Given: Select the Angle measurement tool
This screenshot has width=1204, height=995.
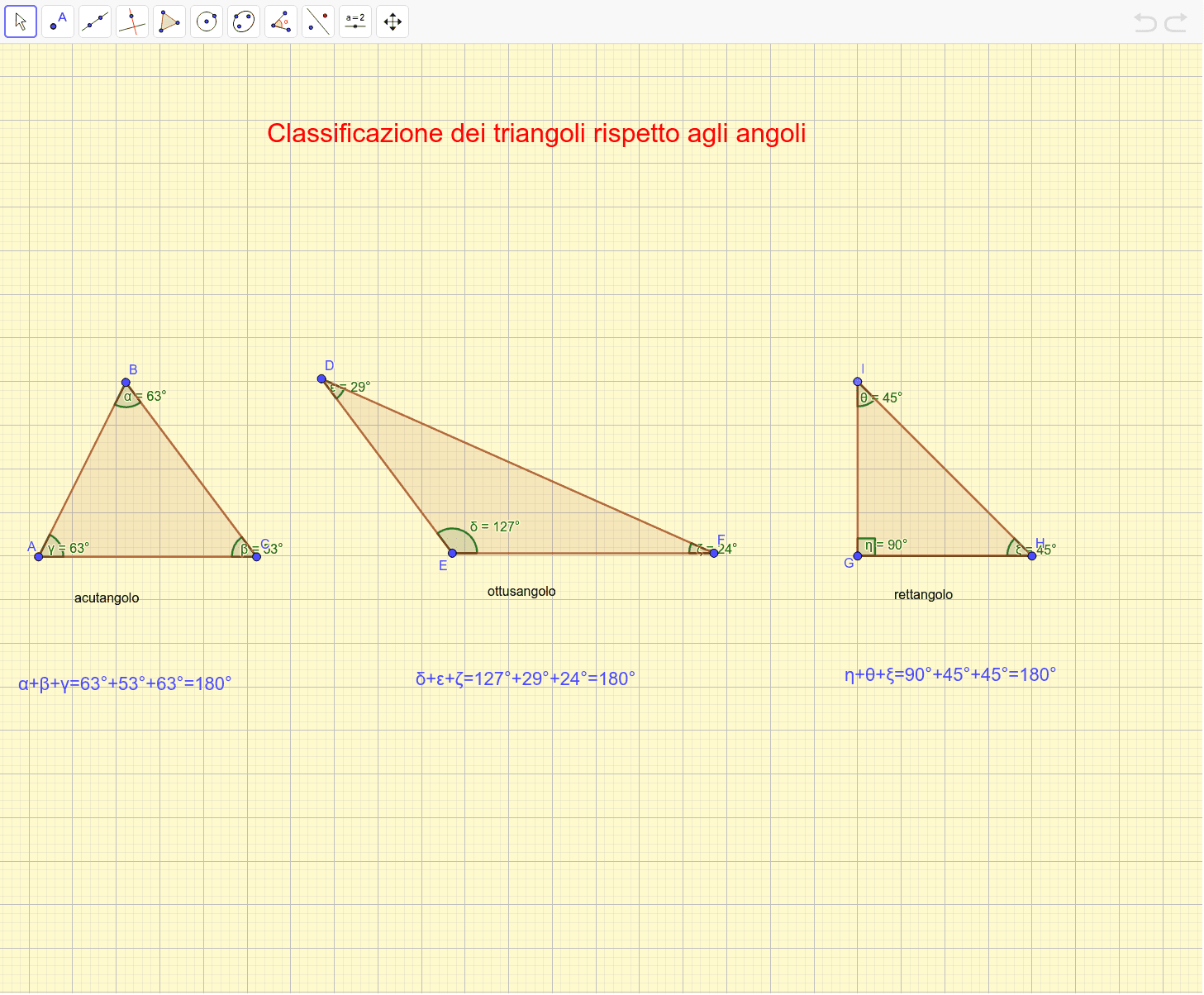Looking at the screenshot, I should point(281,21).
